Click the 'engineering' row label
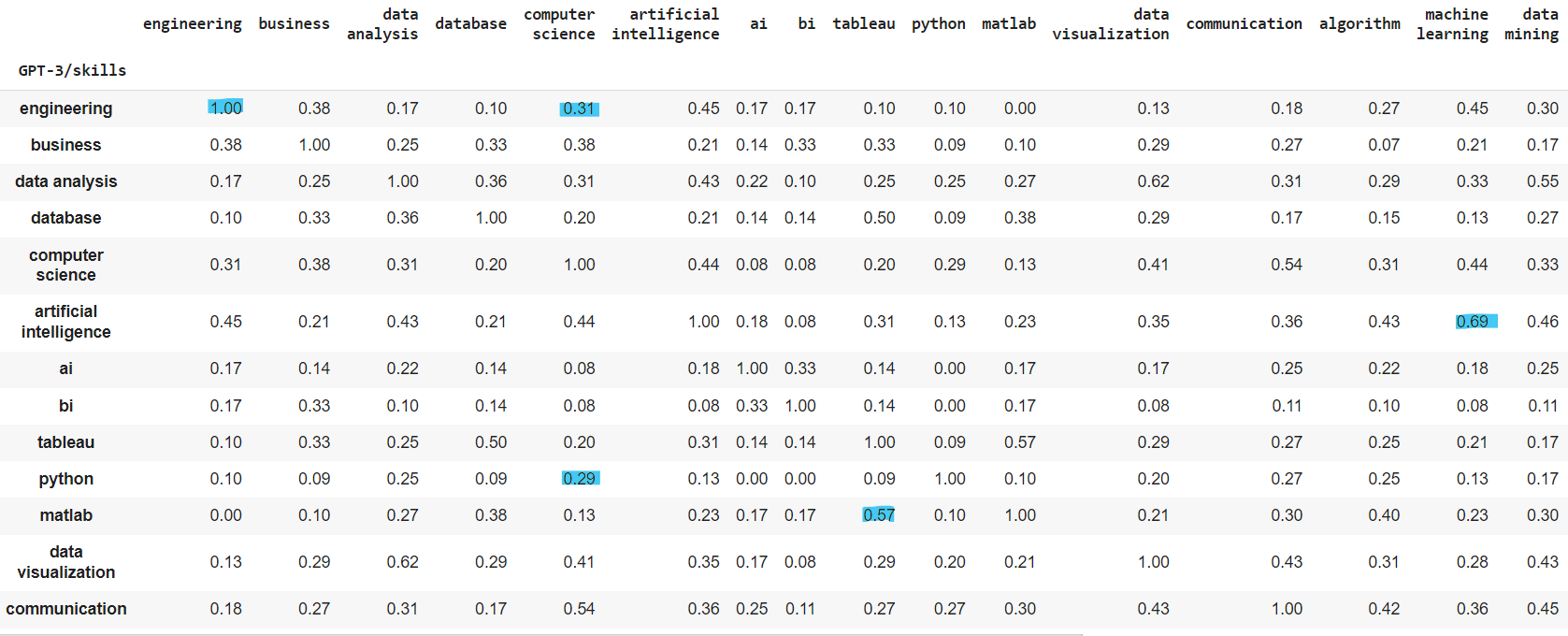This screenshot has width=1568, height=636. [65, 108]
